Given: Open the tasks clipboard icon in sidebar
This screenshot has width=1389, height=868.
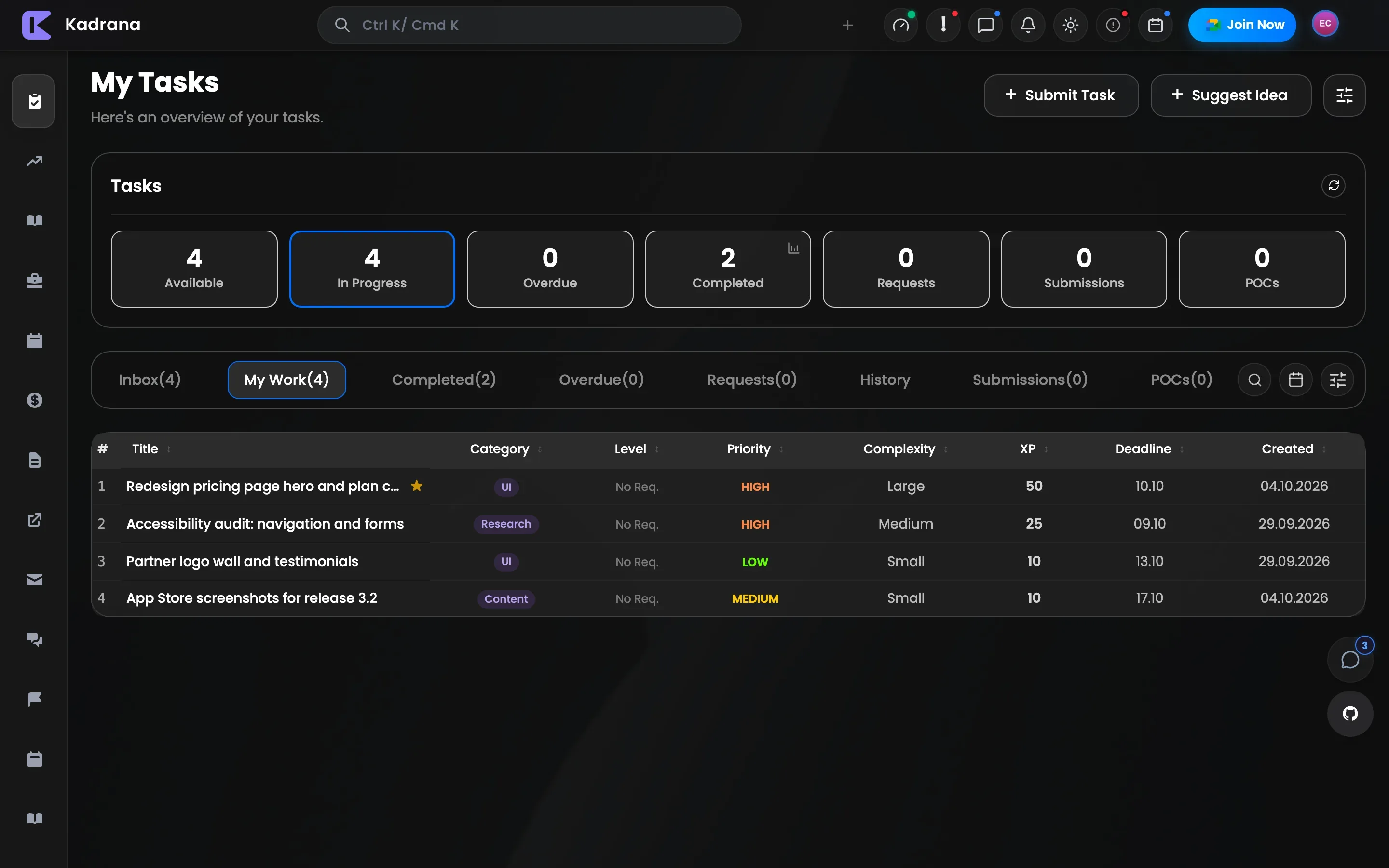Looking at the screenshot, I should coord(34,102).
